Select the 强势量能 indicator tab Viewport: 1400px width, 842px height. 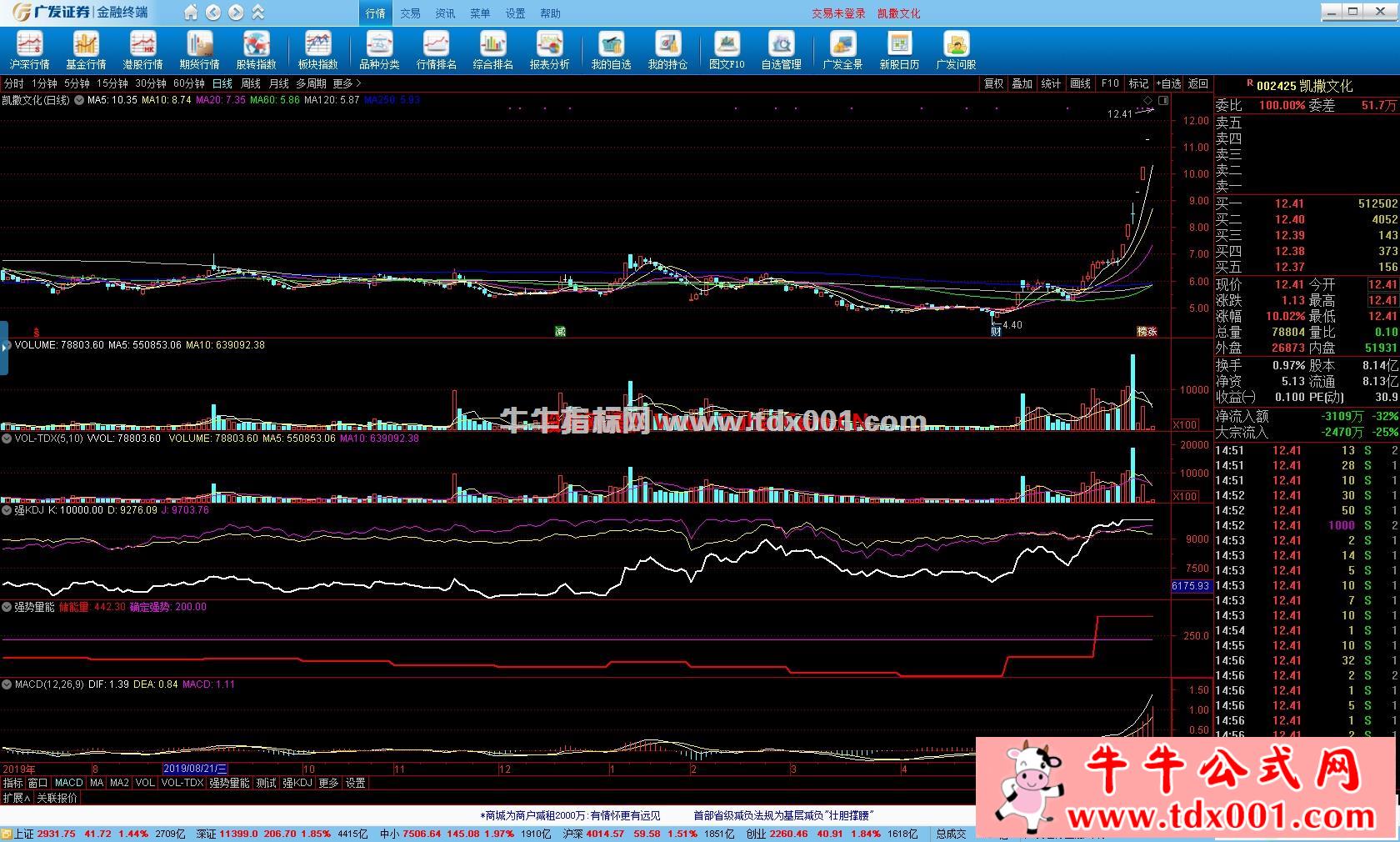click(x=229, y=783)
